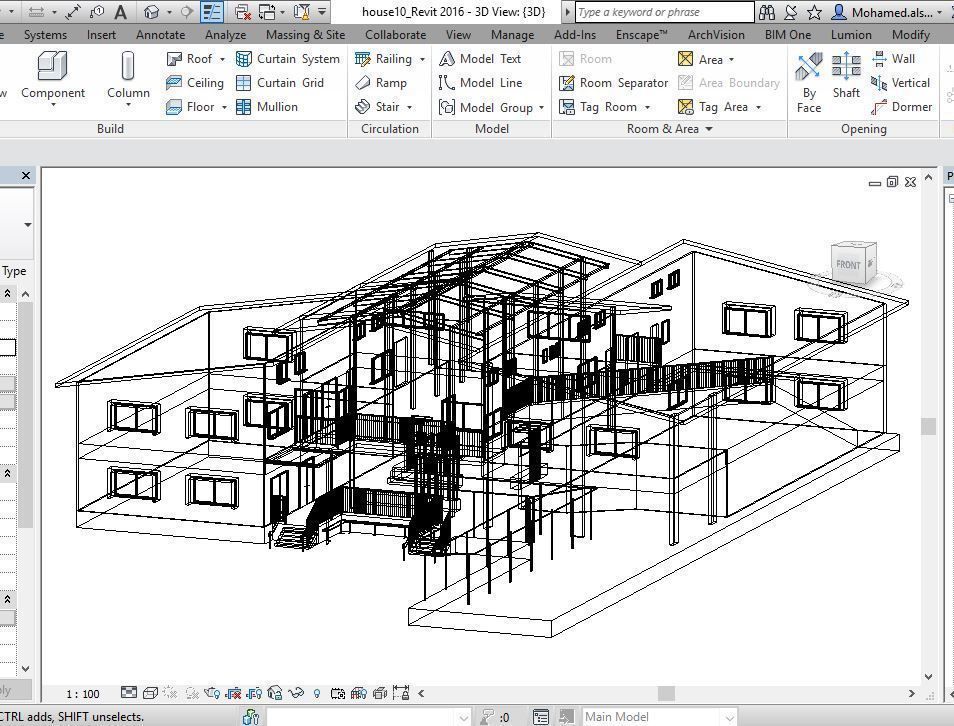This screenshot has width=954, height=726.
Task: Click the Tag by Category quick access icon
Action: [x=97, y=12]
